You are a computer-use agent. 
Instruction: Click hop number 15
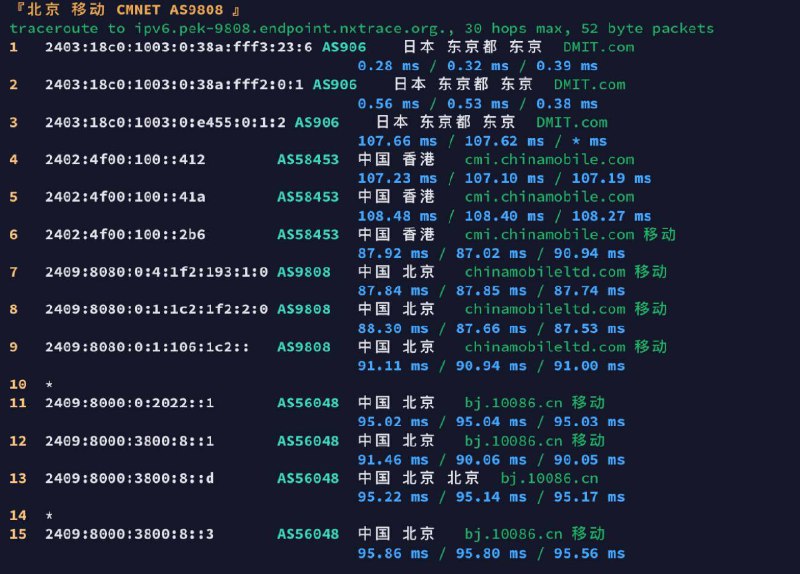coord(18,534)
